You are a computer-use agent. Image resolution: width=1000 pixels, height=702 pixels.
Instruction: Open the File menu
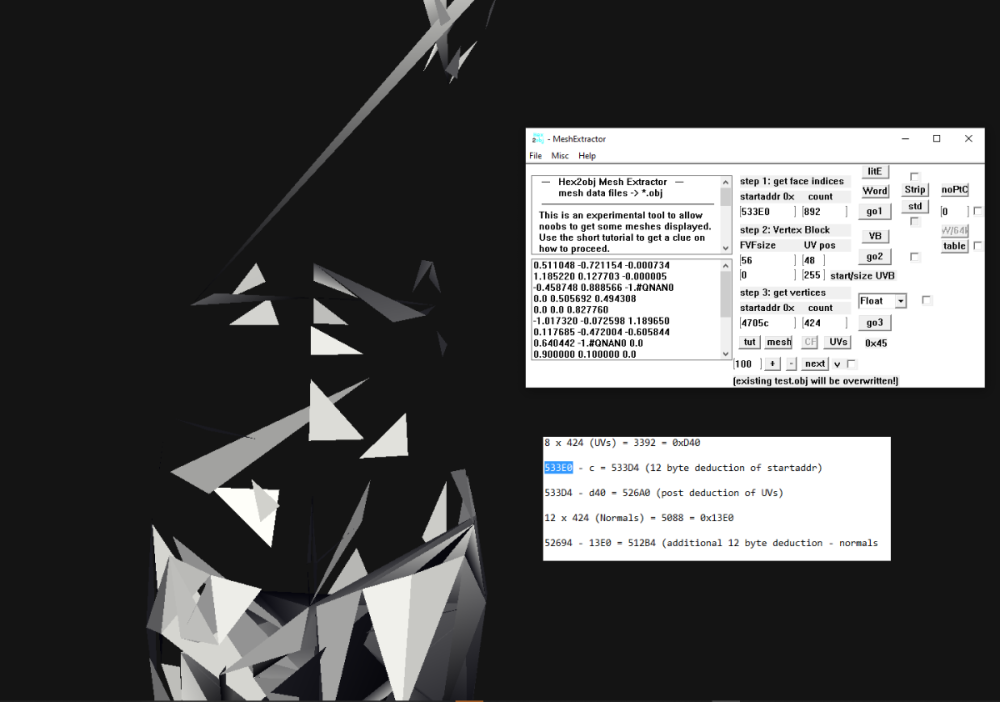pyautogui.click(x=535, y=156)
